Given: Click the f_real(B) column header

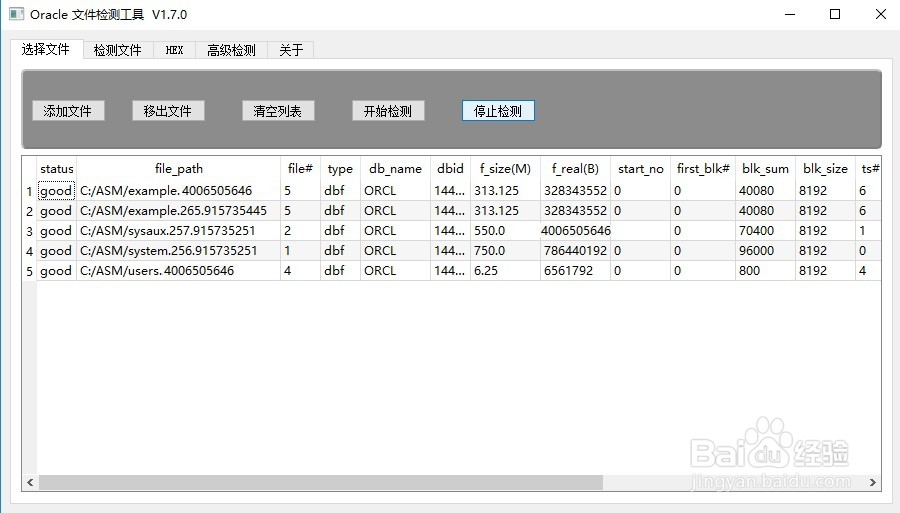Looking at the screenshot, I should (x=575, y=169).
